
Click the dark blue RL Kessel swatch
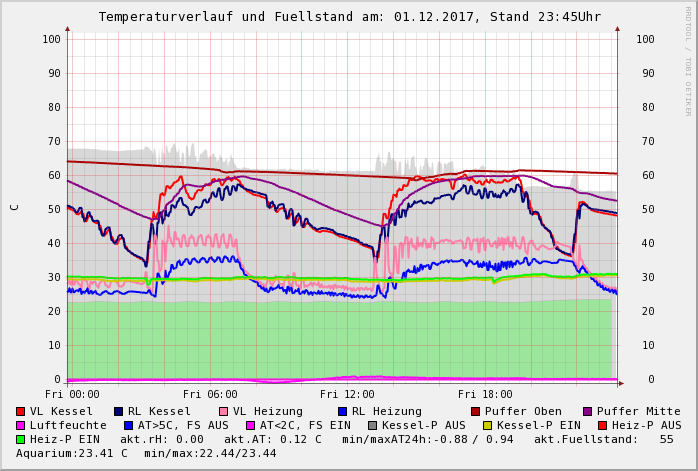(119, 411)
